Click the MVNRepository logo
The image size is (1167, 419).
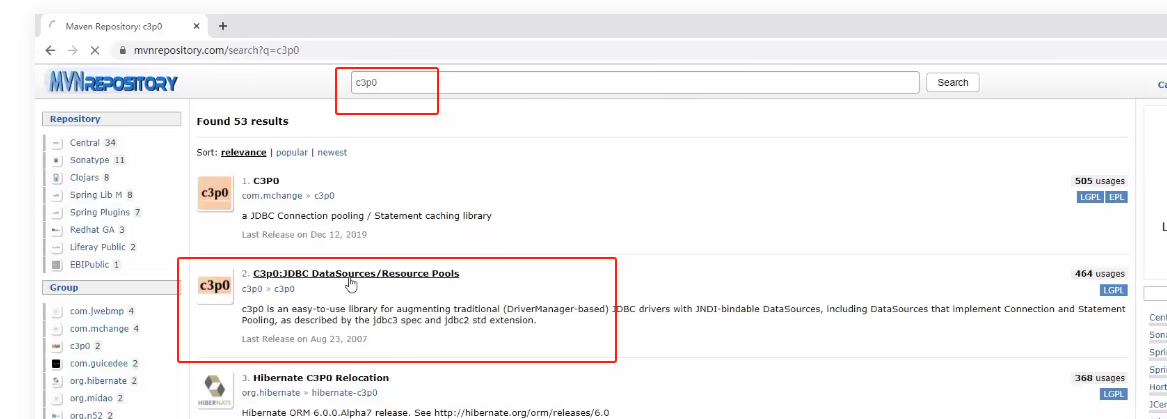click(x=112, y=82)
